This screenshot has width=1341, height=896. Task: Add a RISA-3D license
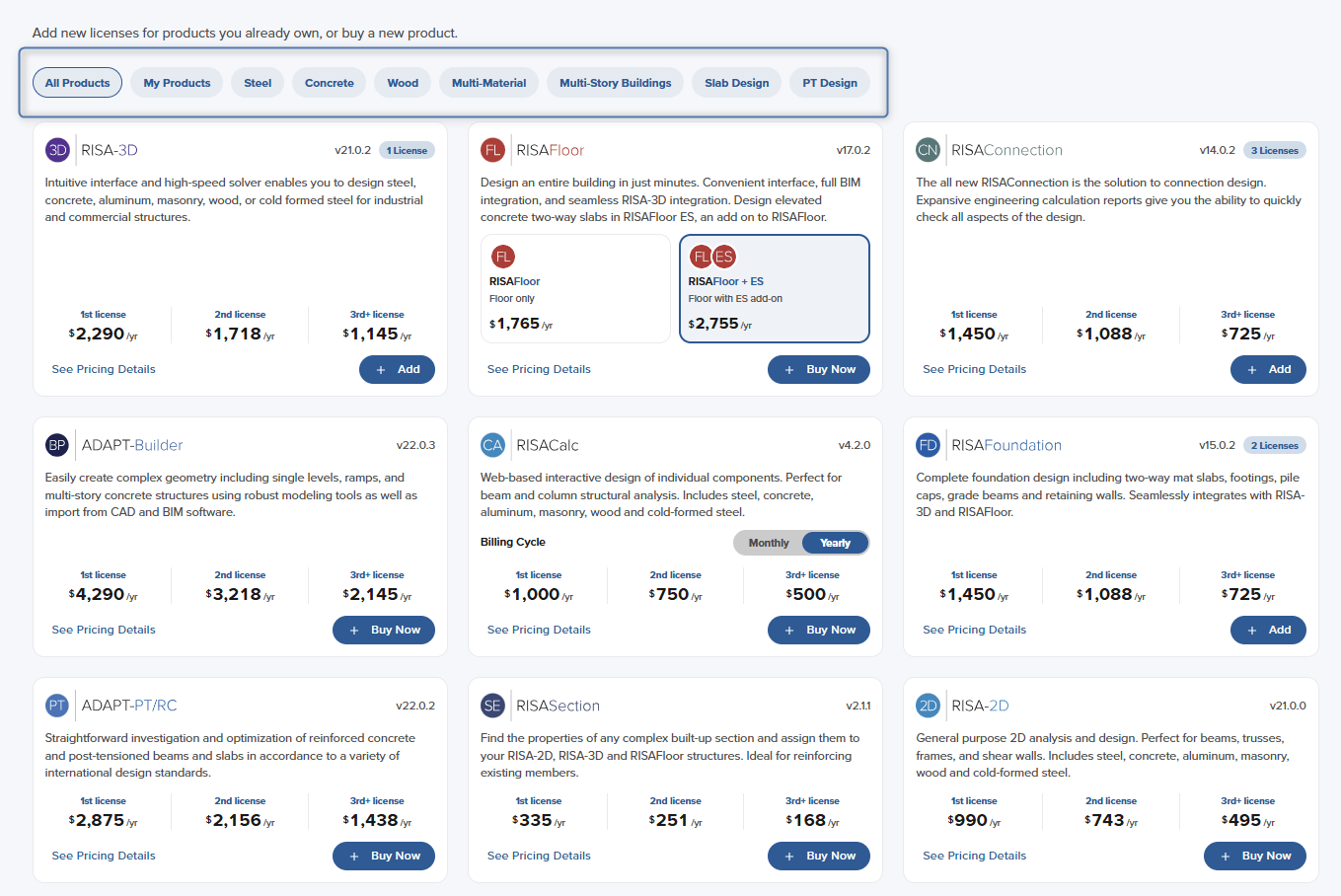[397, 369]
